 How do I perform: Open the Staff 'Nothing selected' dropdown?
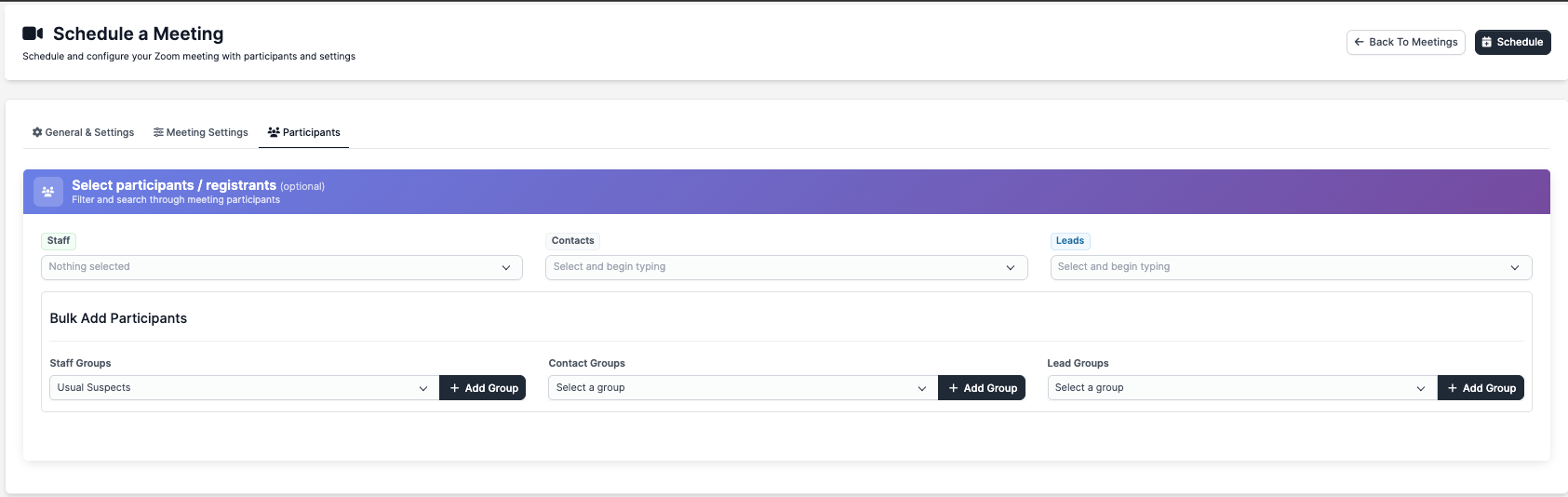tap(281, 267)
